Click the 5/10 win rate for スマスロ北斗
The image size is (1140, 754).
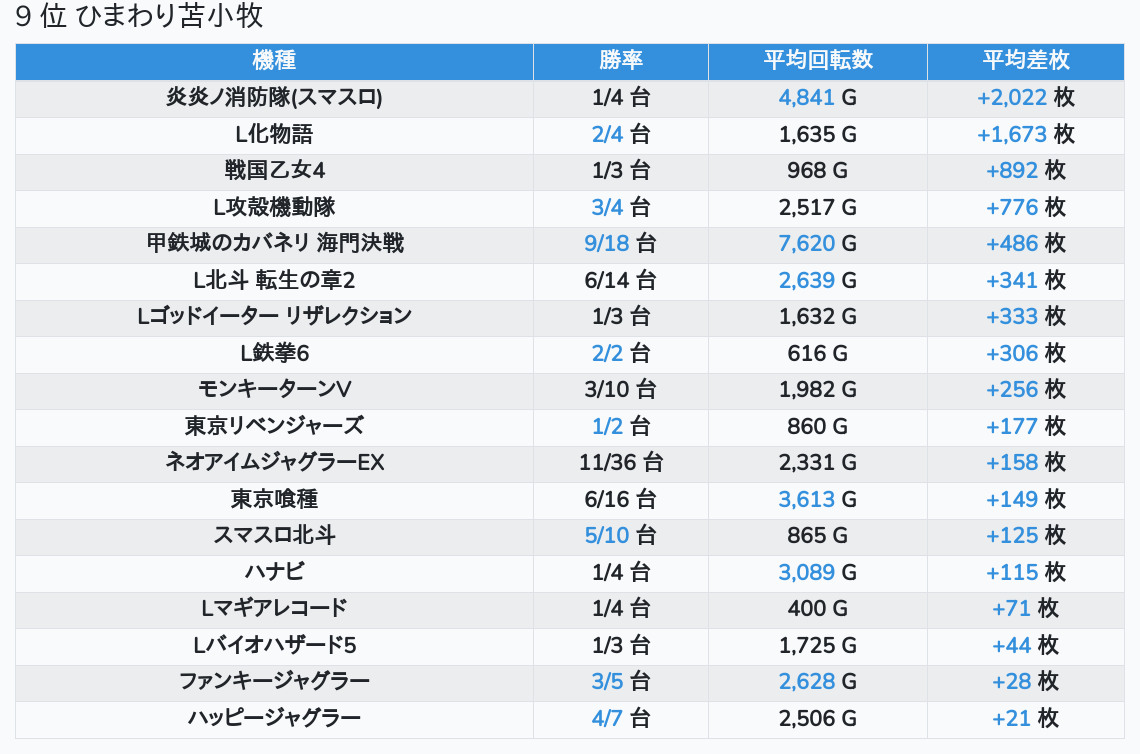[607, 536]
